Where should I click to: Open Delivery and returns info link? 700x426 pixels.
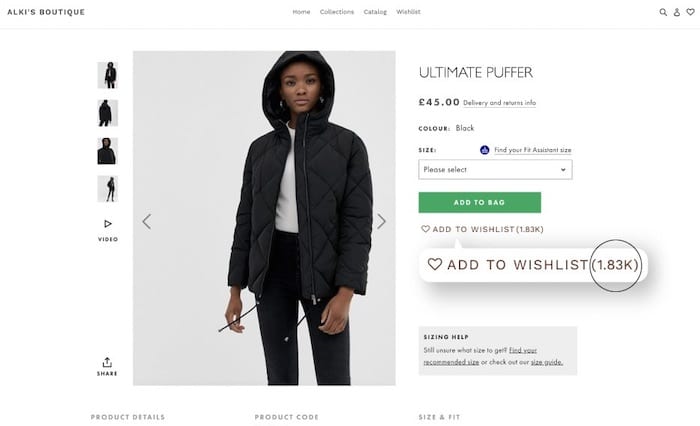(499, 103)
